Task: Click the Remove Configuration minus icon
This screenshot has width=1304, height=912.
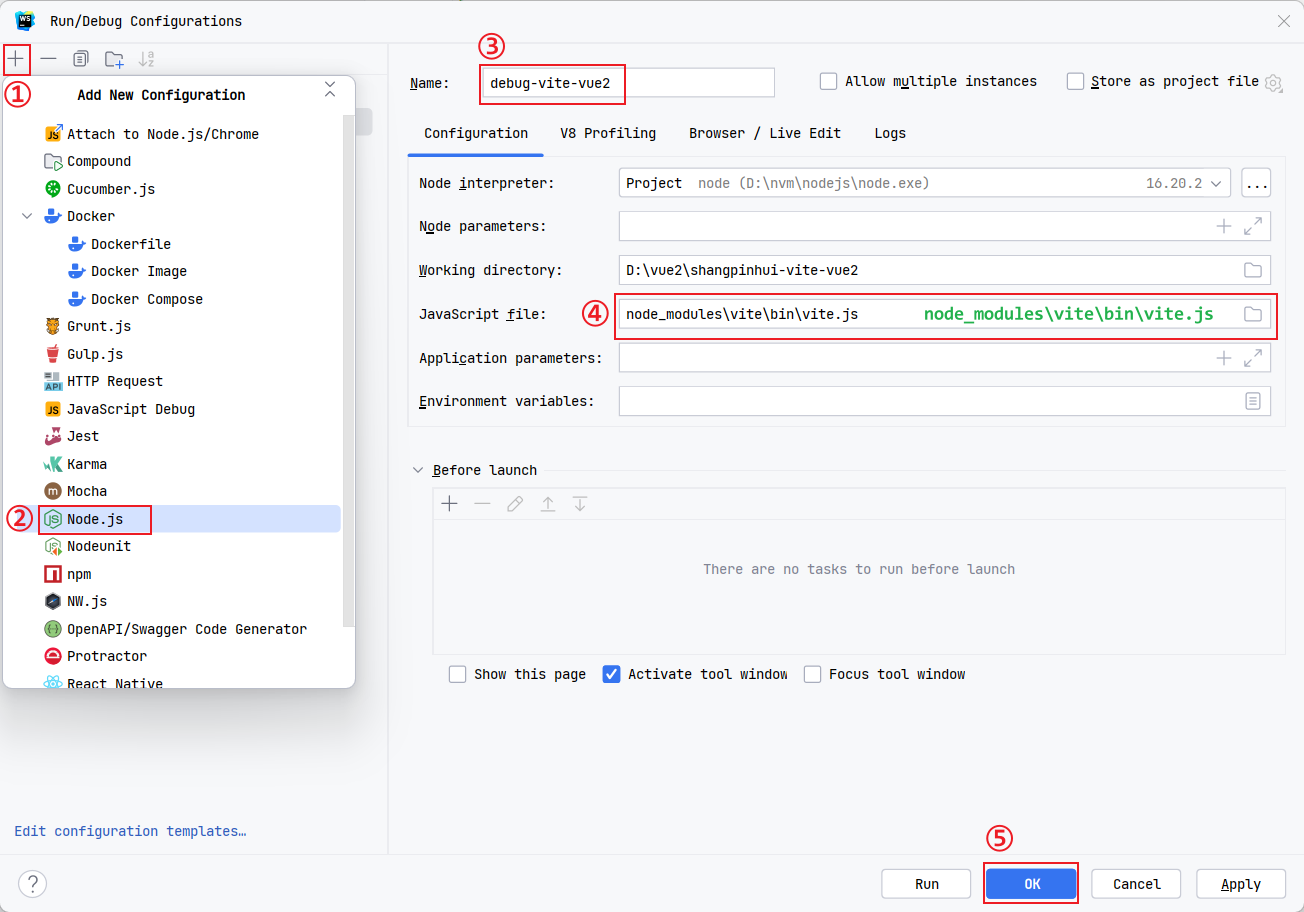Action: click(48, 59)
